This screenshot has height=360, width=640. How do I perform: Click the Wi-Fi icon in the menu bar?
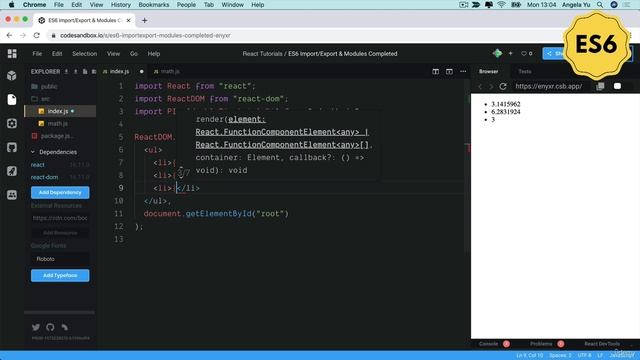[502, 5]
